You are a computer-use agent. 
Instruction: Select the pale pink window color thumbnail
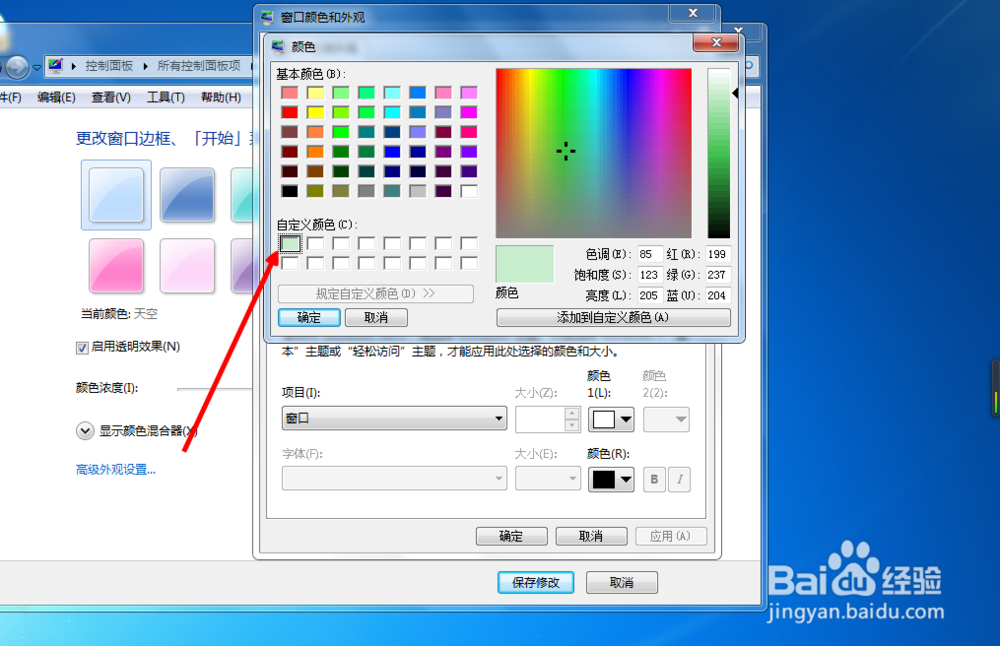[x=187, y=266]
